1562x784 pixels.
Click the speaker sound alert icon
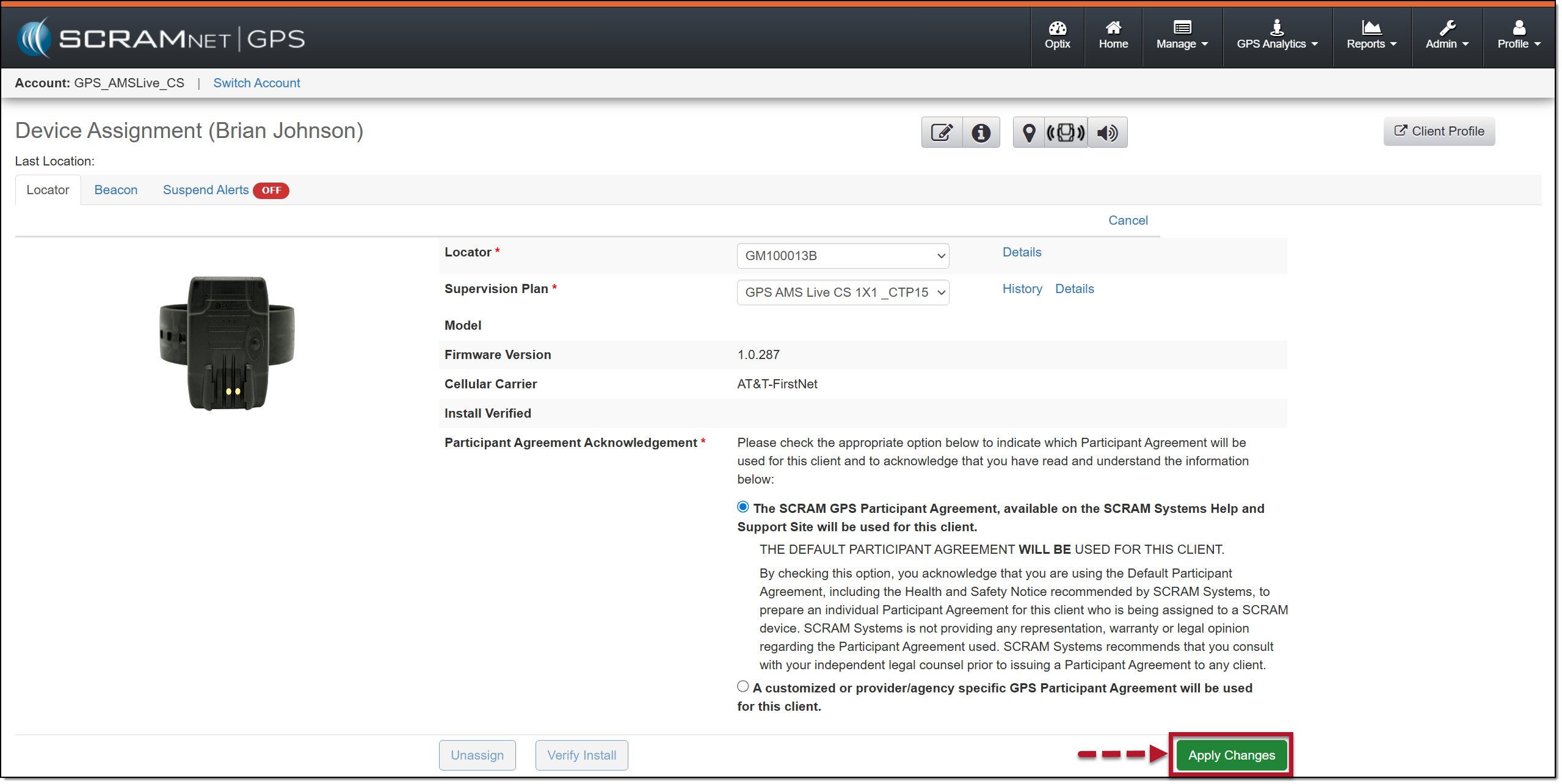coord(1107,132)
